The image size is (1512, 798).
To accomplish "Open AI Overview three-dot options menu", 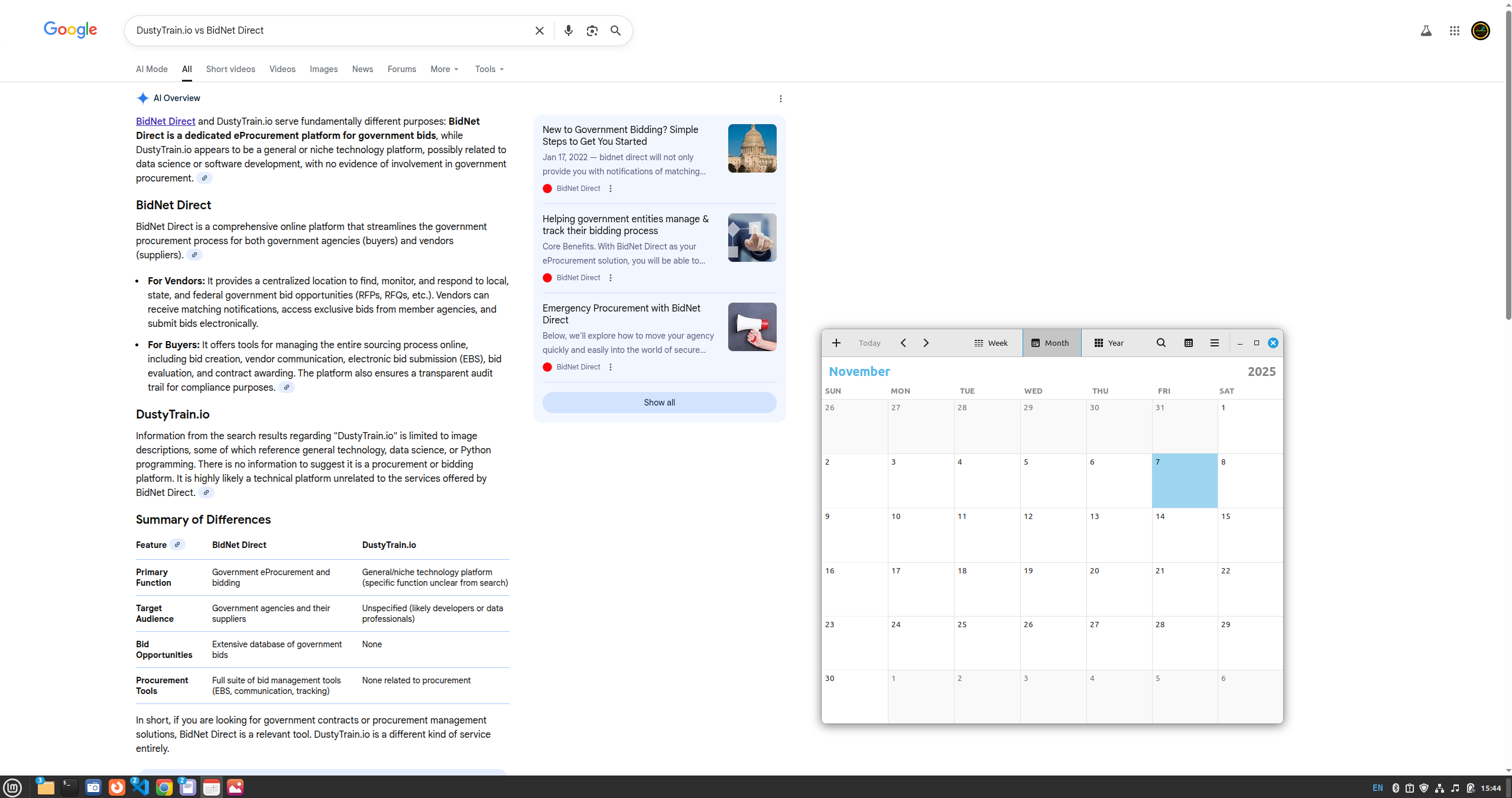I will coord(780,99).
